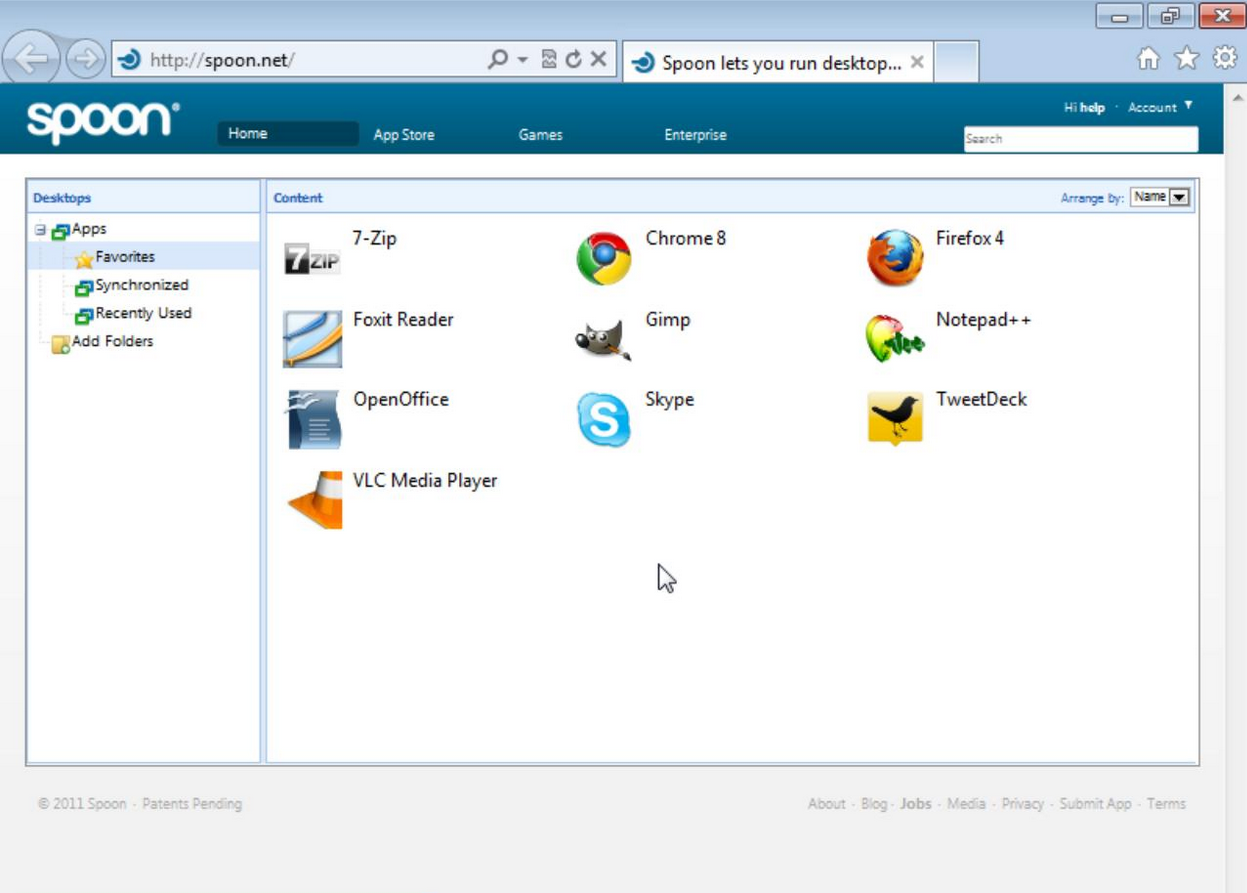Click the Spoon logo in the header

(x=103, y=121)
